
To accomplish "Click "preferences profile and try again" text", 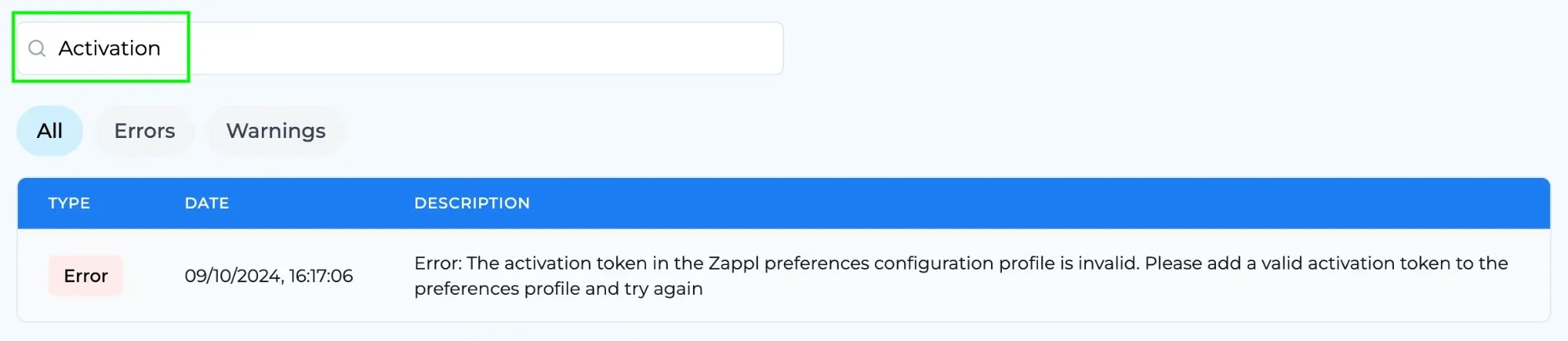I will pyautogui.click(x=558, y=288).
